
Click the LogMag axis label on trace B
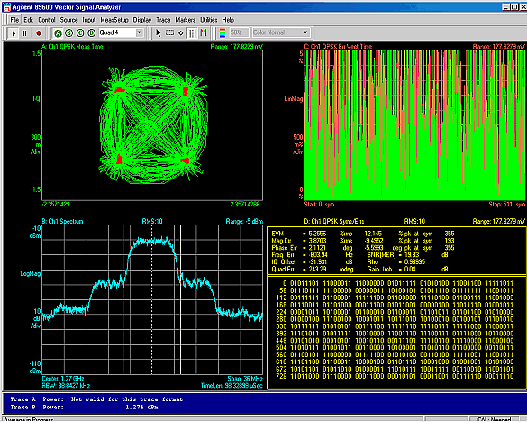tap(31, 274)
